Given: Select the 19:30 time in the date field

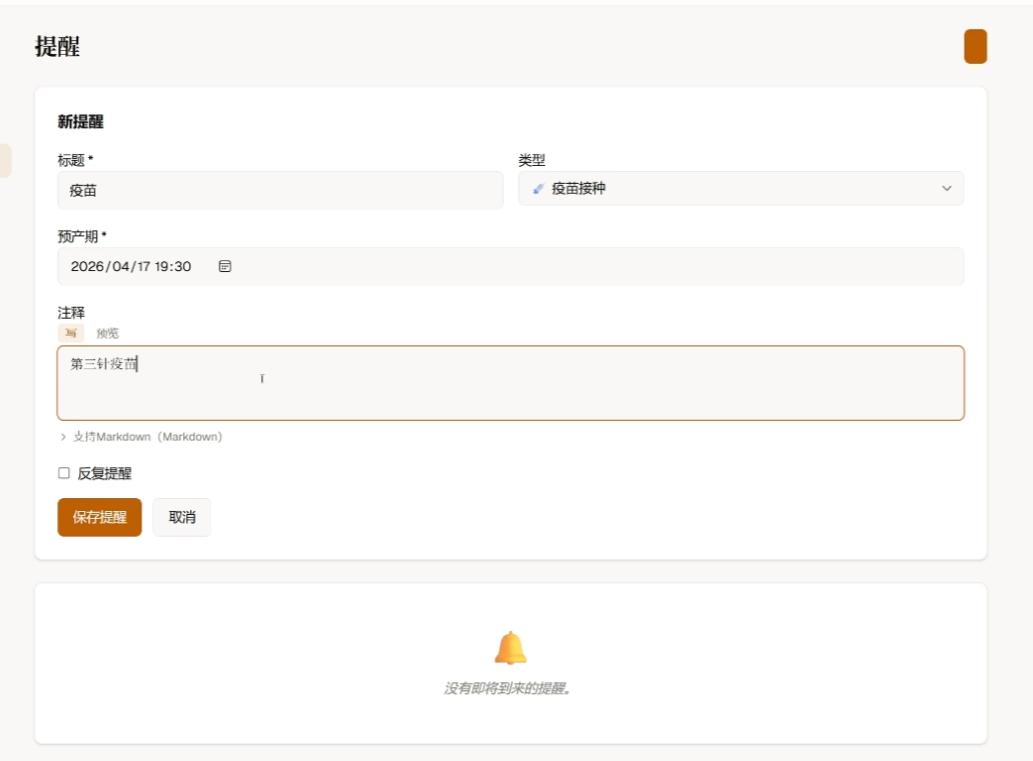Looking at the screenshot, I should point(172,267).
